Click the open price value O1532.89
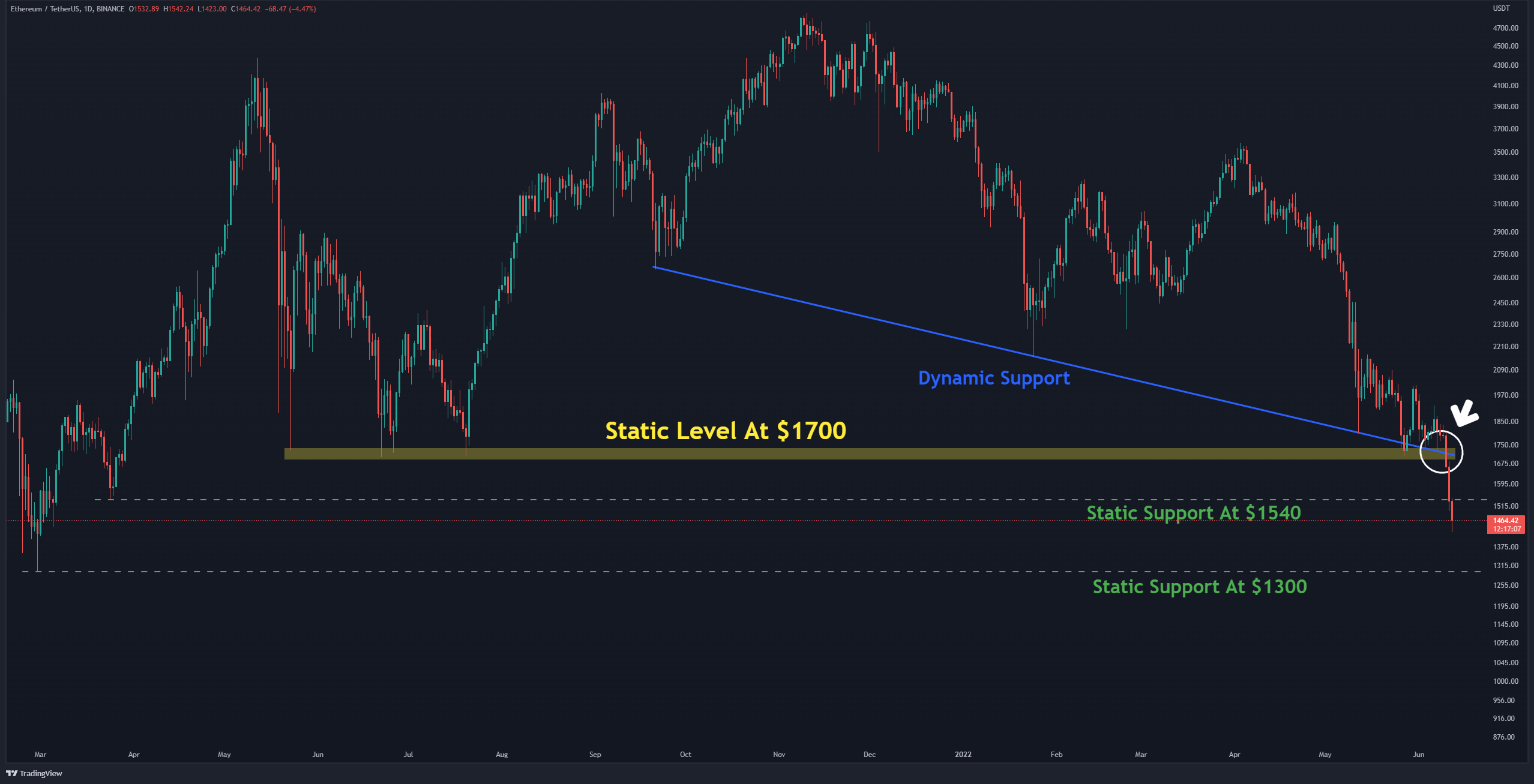Screen dimensions: 1534x784 [x=144, y=9]
